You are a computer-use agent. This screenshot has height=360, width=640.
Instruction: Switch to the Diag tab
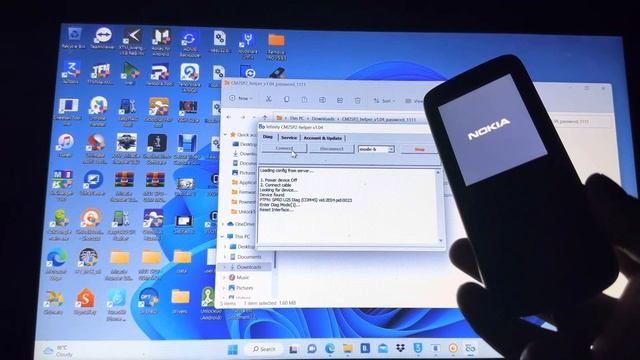click(268, 137)
